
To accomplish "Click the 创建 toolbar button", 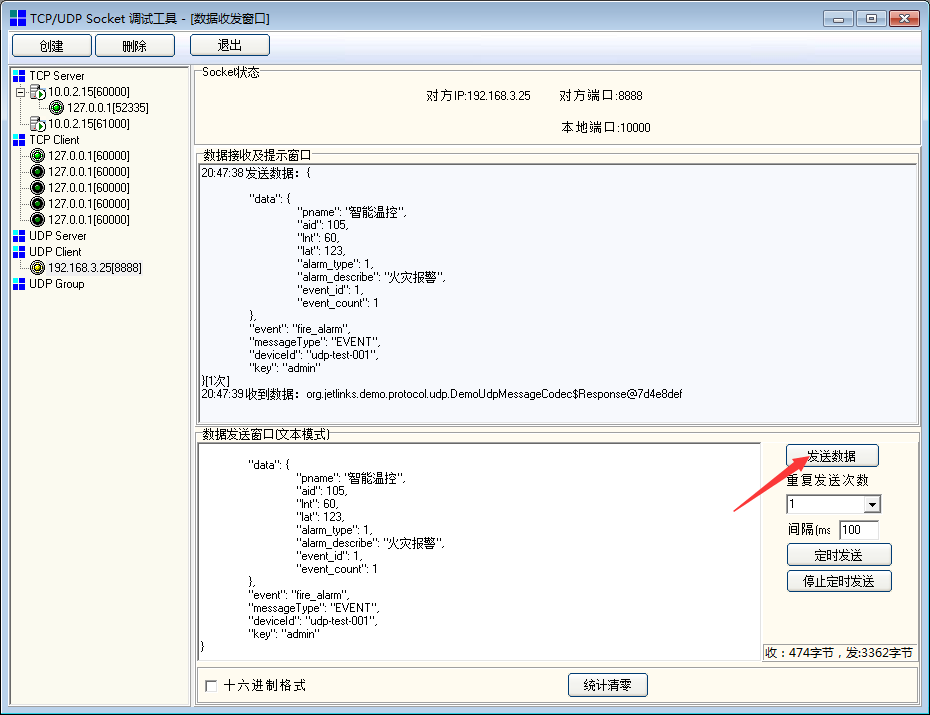I will pyautogui.click(x=51, y=46).
